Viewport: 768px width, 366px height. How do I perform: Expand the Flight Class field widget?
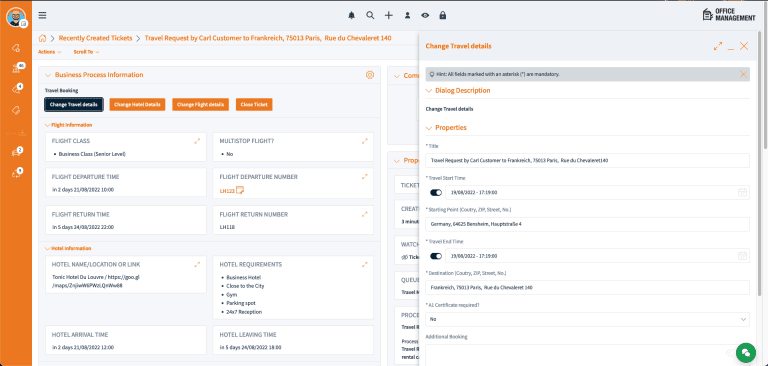tap(197, 141)
